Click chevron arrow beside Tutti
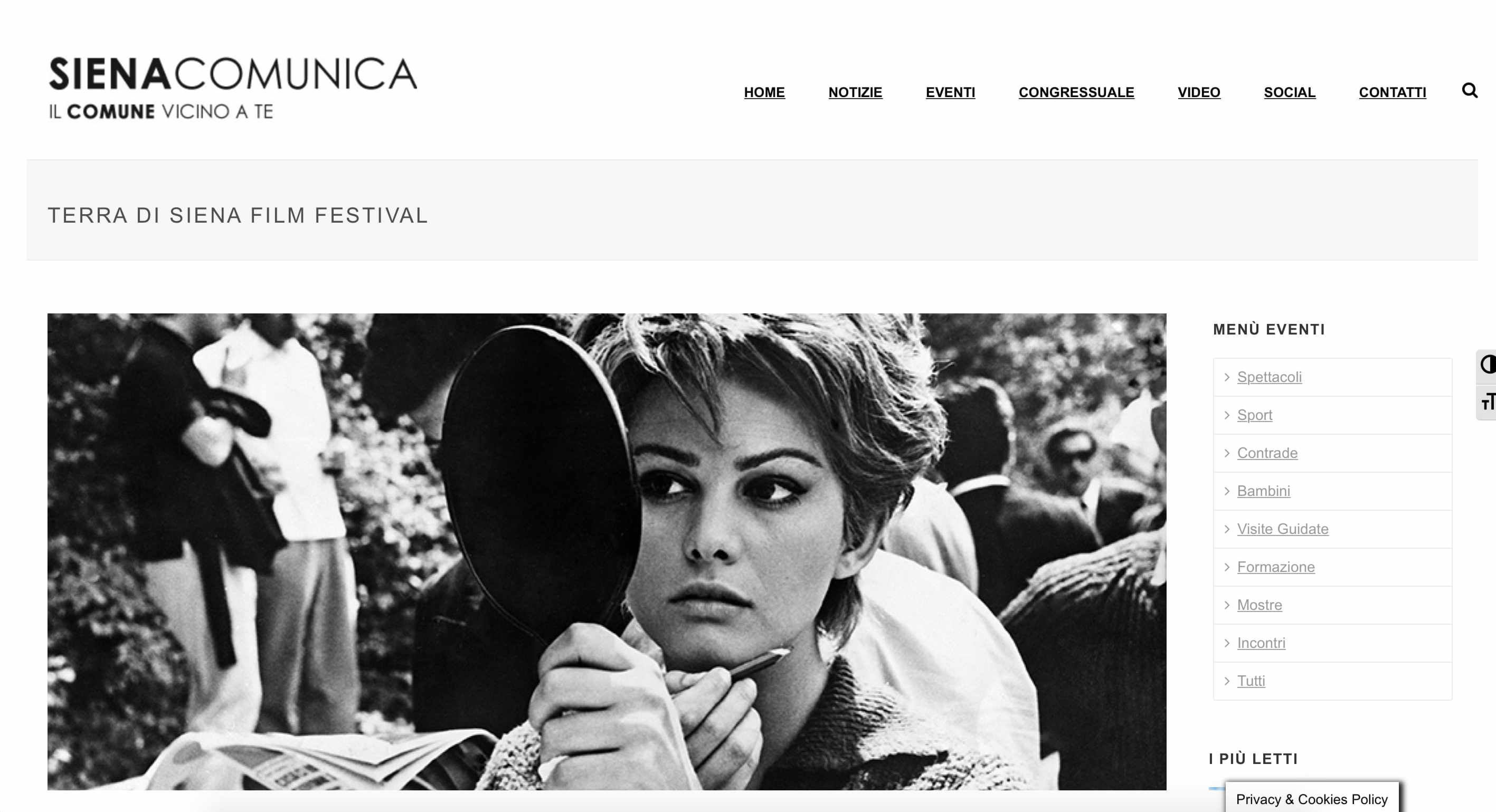Image resolution: width=1496 pixels, height=812 pixels. tap(1227, 681)
